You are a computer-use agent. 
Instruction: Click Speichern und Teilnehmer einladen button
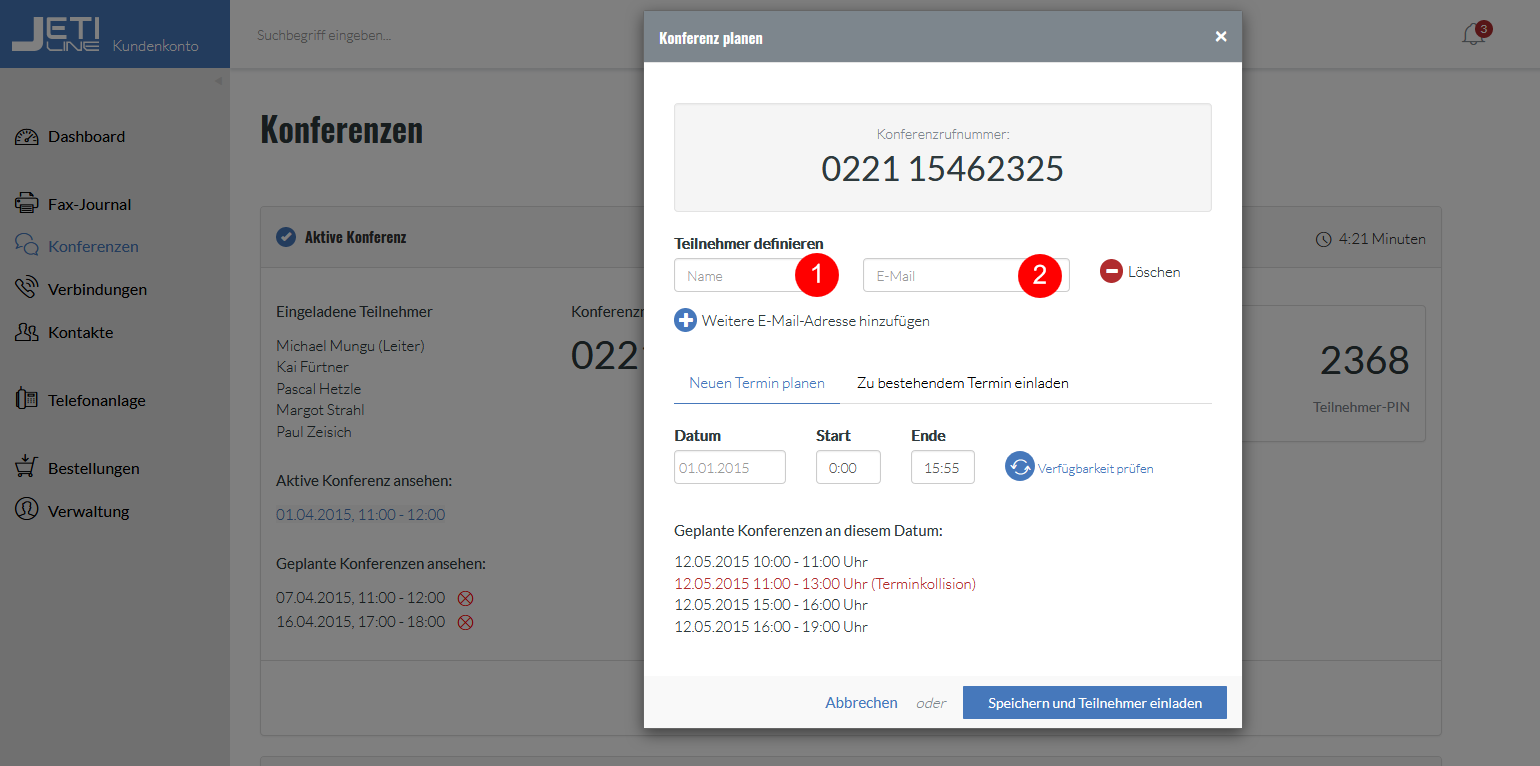pyautogui.click(x=1095, y=703)
